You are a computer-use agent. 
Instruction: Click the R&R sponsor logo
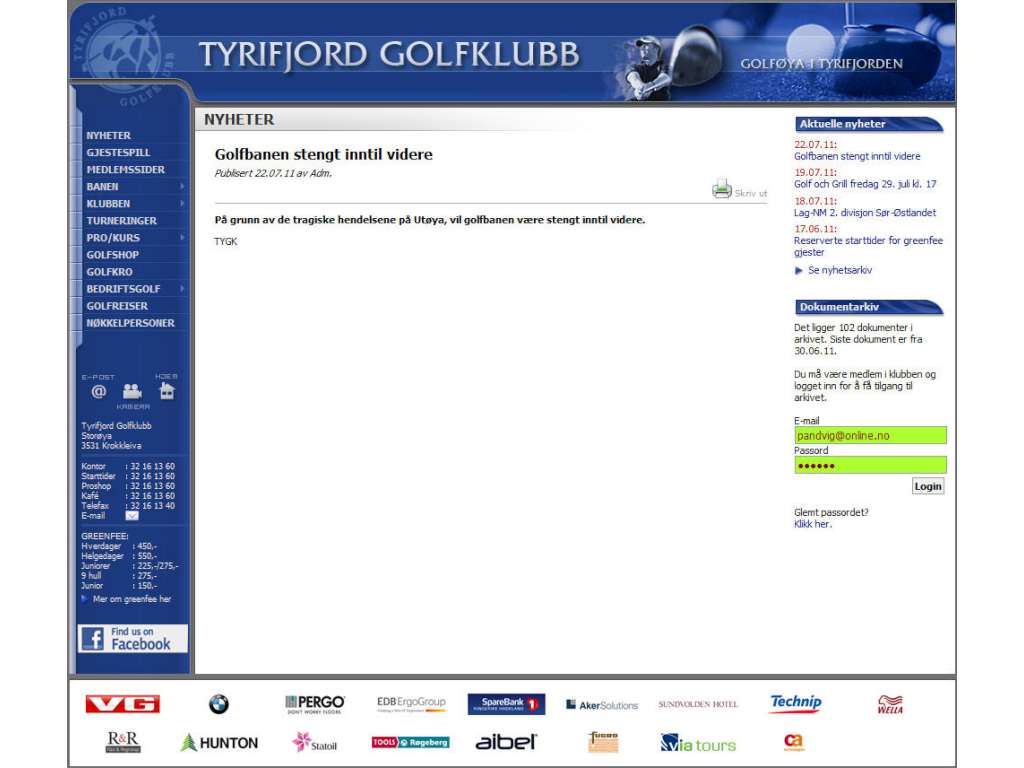click(x=123, y=742)
